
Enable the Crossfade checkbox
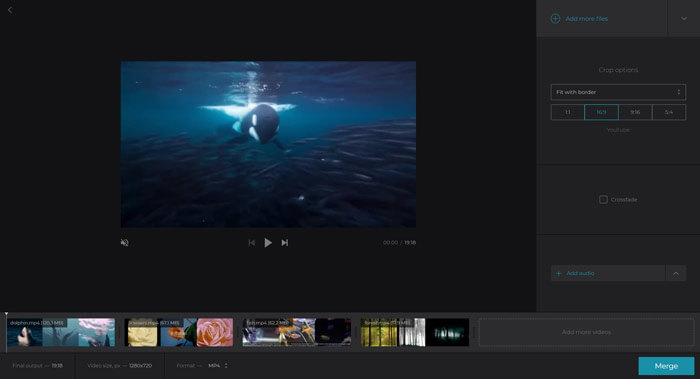603,200
